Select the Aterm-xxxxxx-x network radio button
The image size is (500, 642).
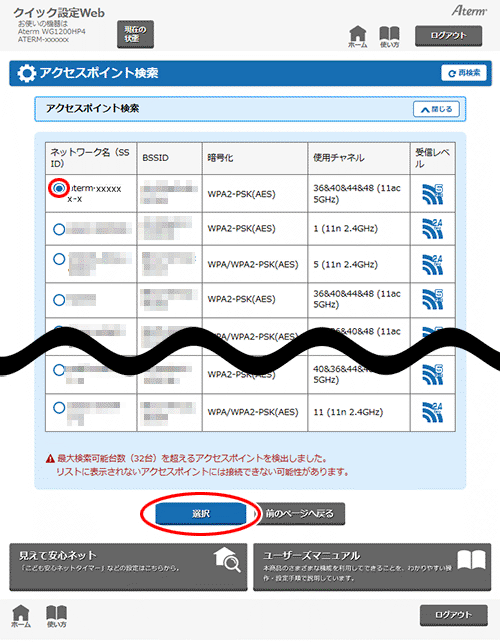(x=59, y=188)
